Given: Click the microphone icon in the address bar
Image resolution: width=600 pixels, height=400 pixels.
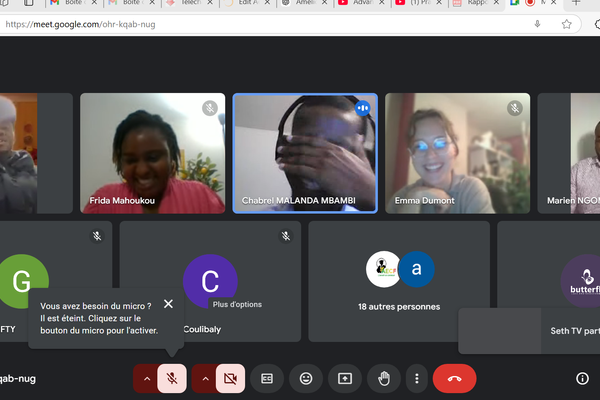Looking at the screenshot, I should tap(537, 24).
